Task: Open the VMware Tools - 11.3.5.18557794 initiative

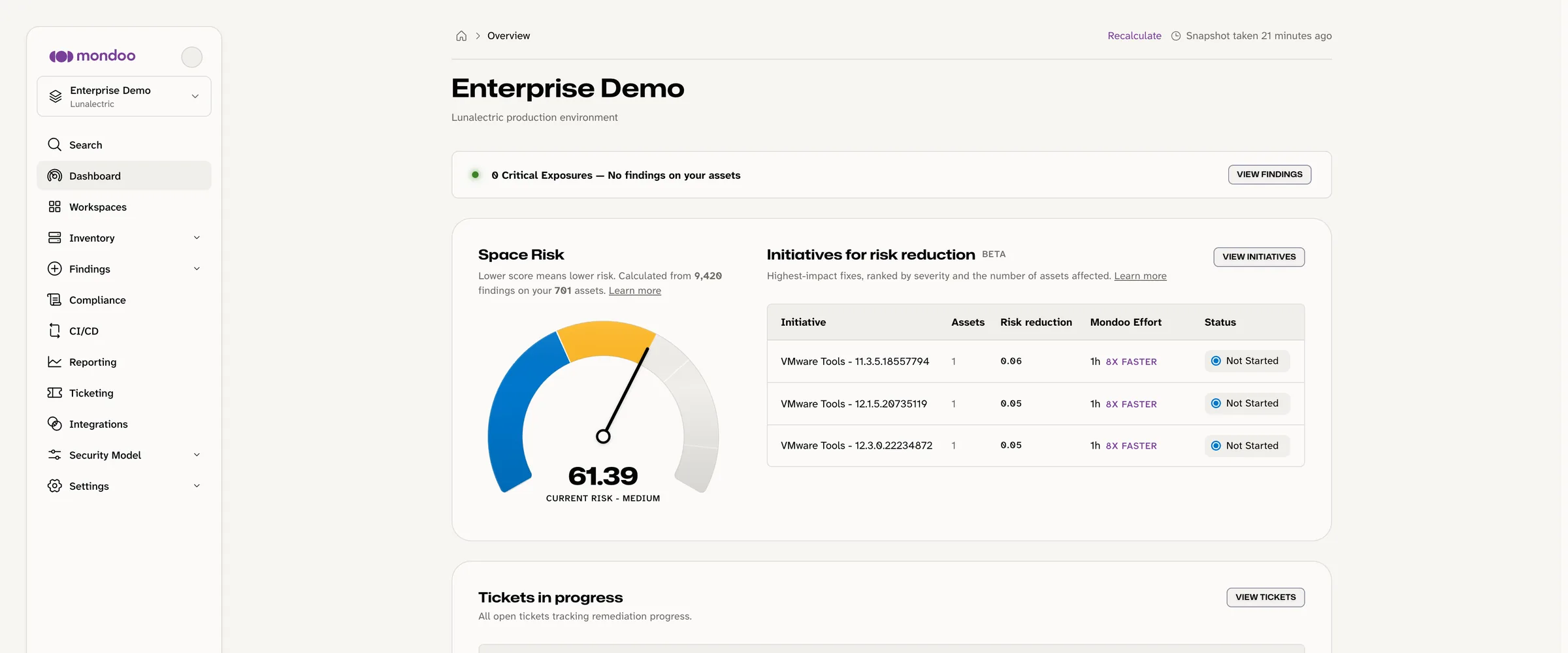Action: [855, 361]
